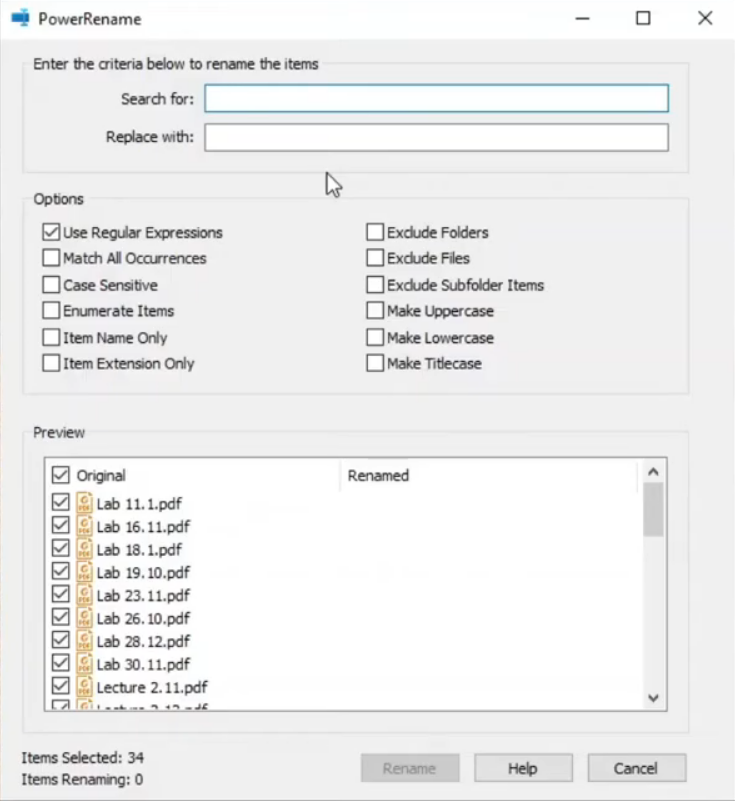
Task: Focus the Search for text field
Action: pos(436,98)
